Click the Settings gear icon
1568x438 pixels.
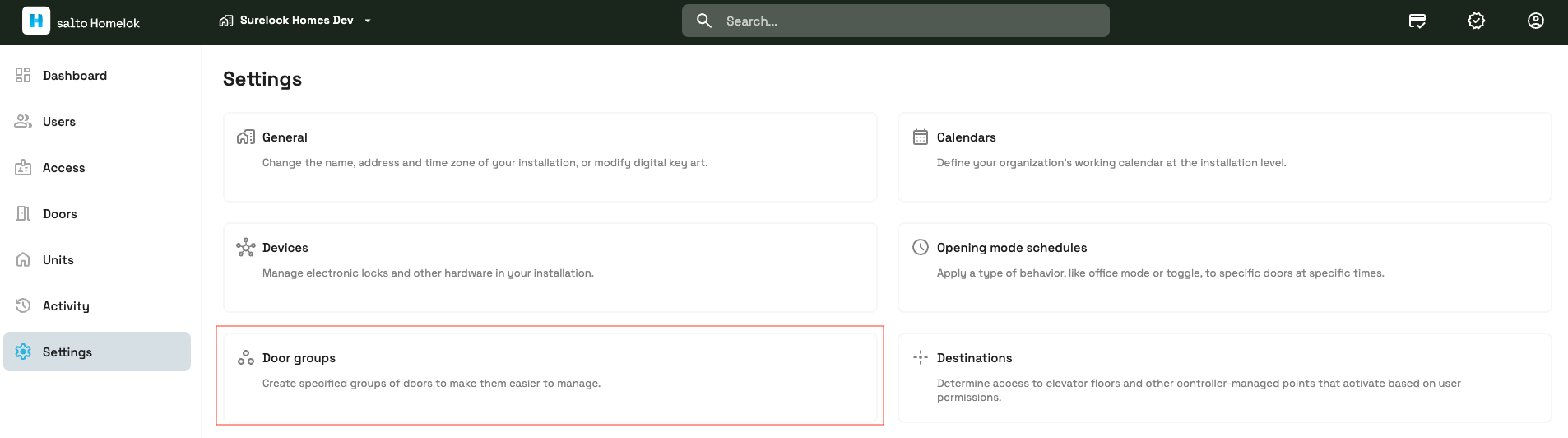[x=23, y=352]
